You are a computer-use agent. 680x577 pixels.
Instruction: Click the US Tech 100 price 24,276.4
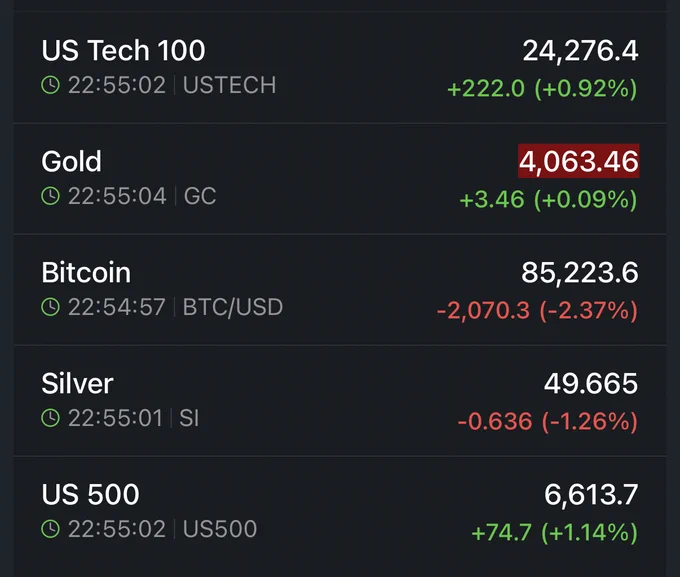pos(580,51)
